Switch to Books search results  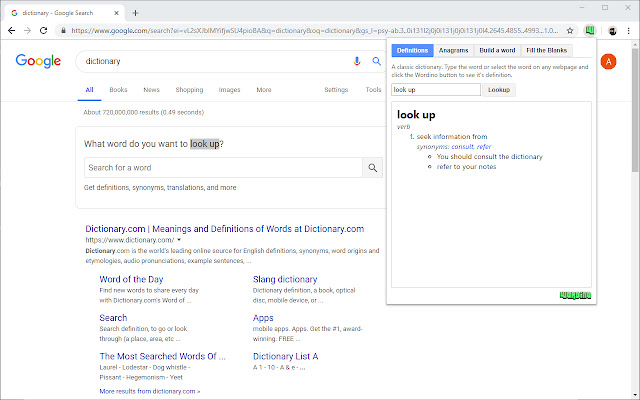click(x=118, y=90)
